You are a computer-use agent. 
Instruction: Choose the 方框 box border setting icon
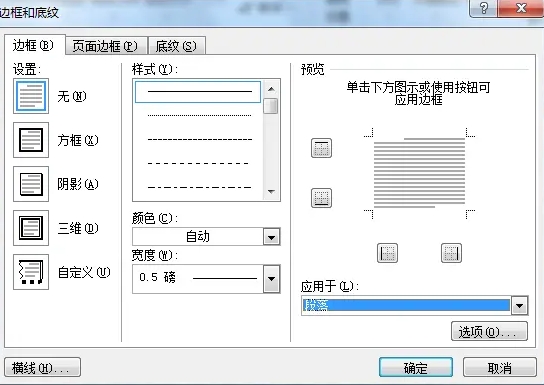coord(31,140)
